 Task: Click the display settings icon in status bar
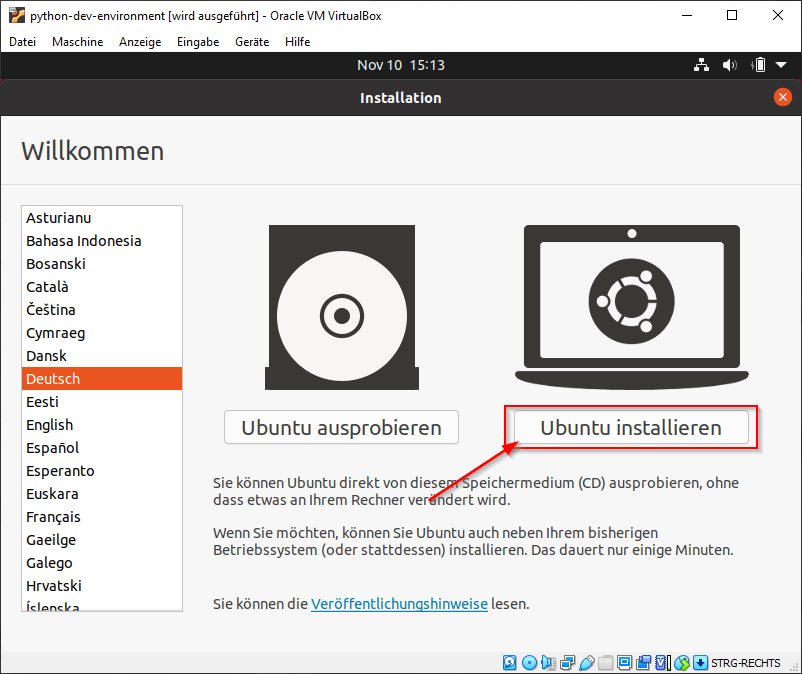pyautogui.click(x=624, y=662)
